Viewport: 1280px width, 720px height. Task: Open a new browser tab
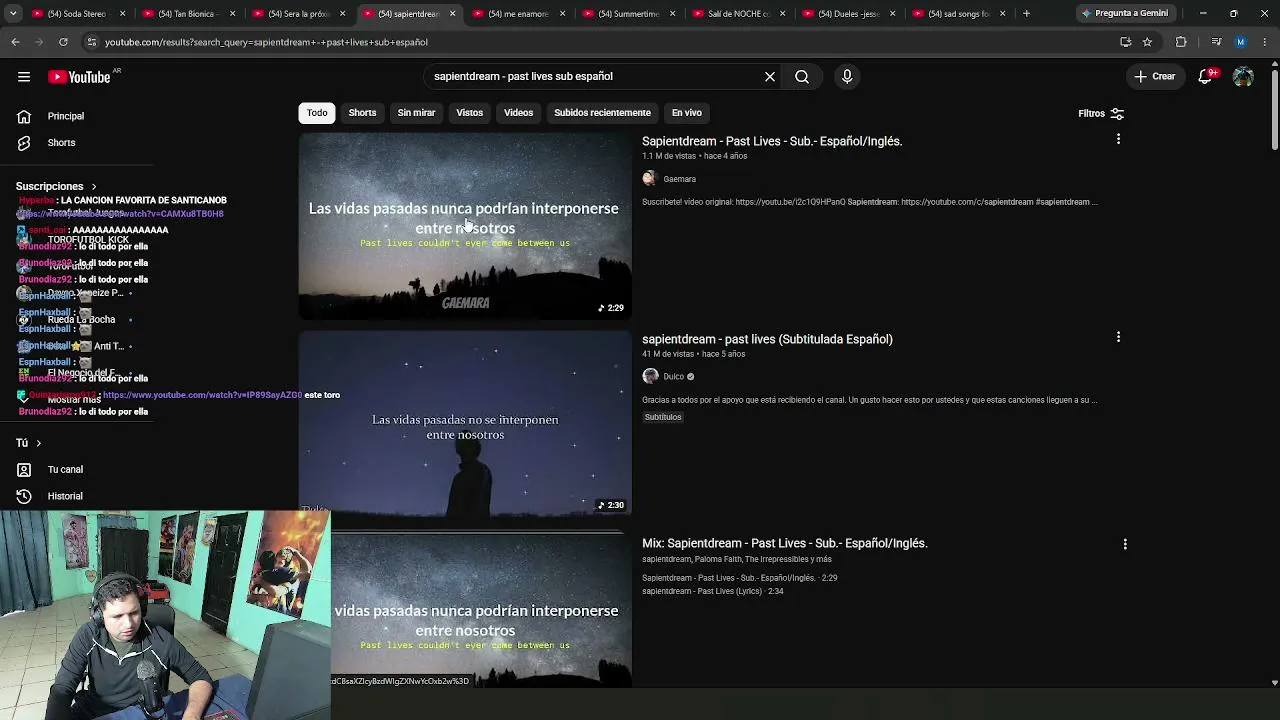tap(1026, 14)
